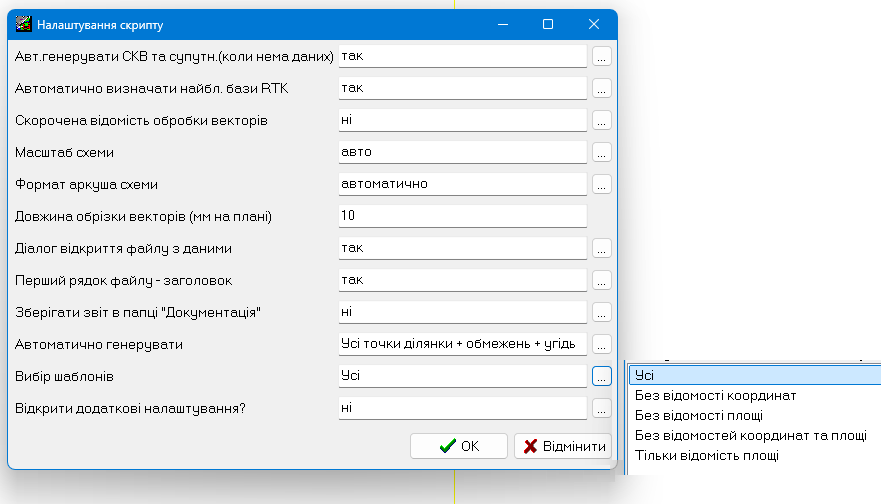Screen dimensions: 891x504
Task: Open the Масштаб схеми options button
Action: [601, 152]
